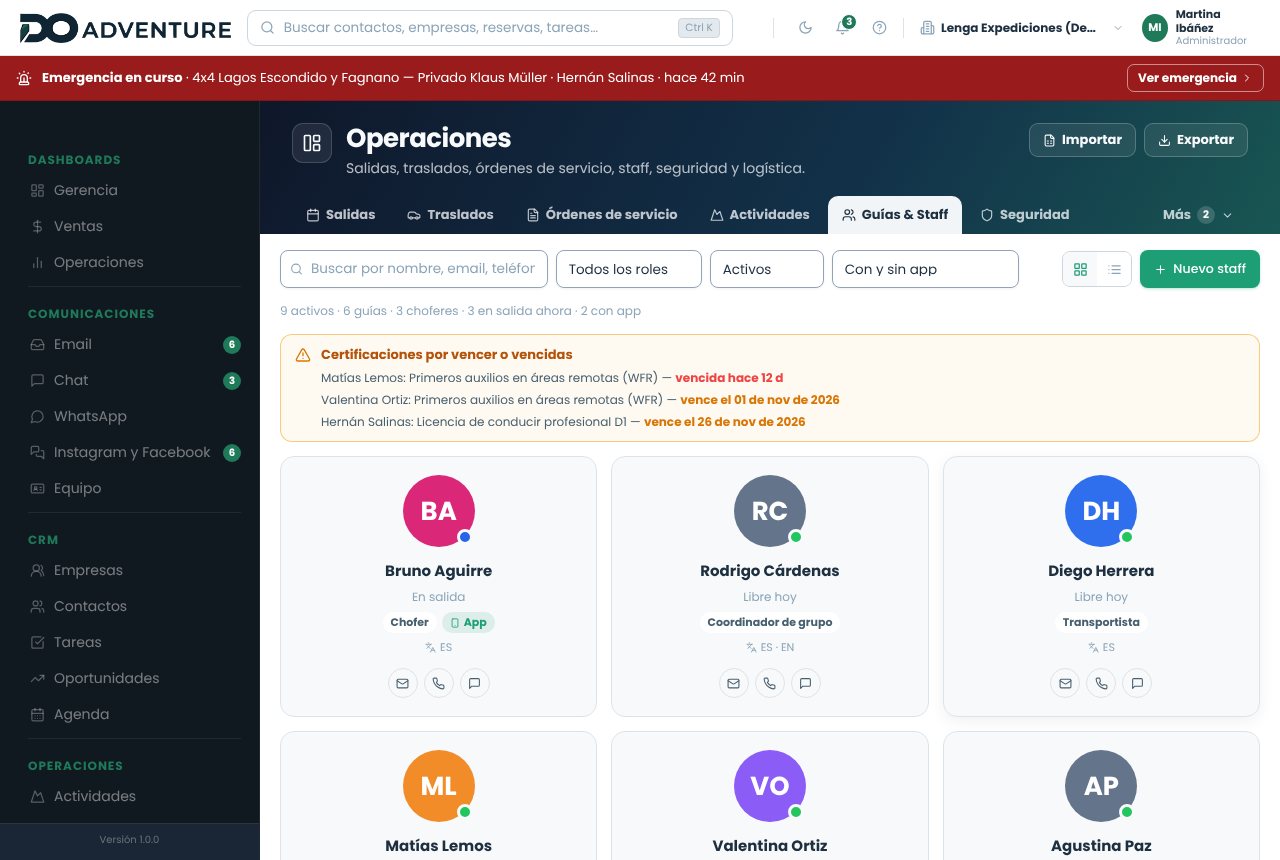Switch to list view
The image size is (1280, 860).
1114,269
